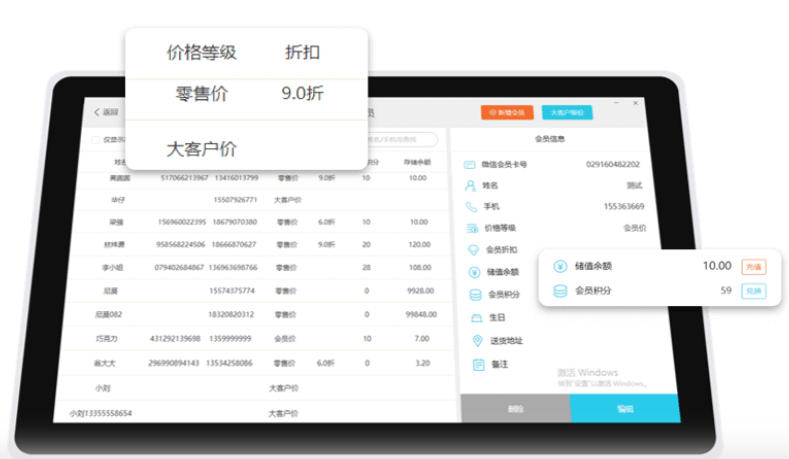The width and height of the screenshot is (789, 459).
Task: Select member row with card number 958568224506
Action: [x=259, y=245]
